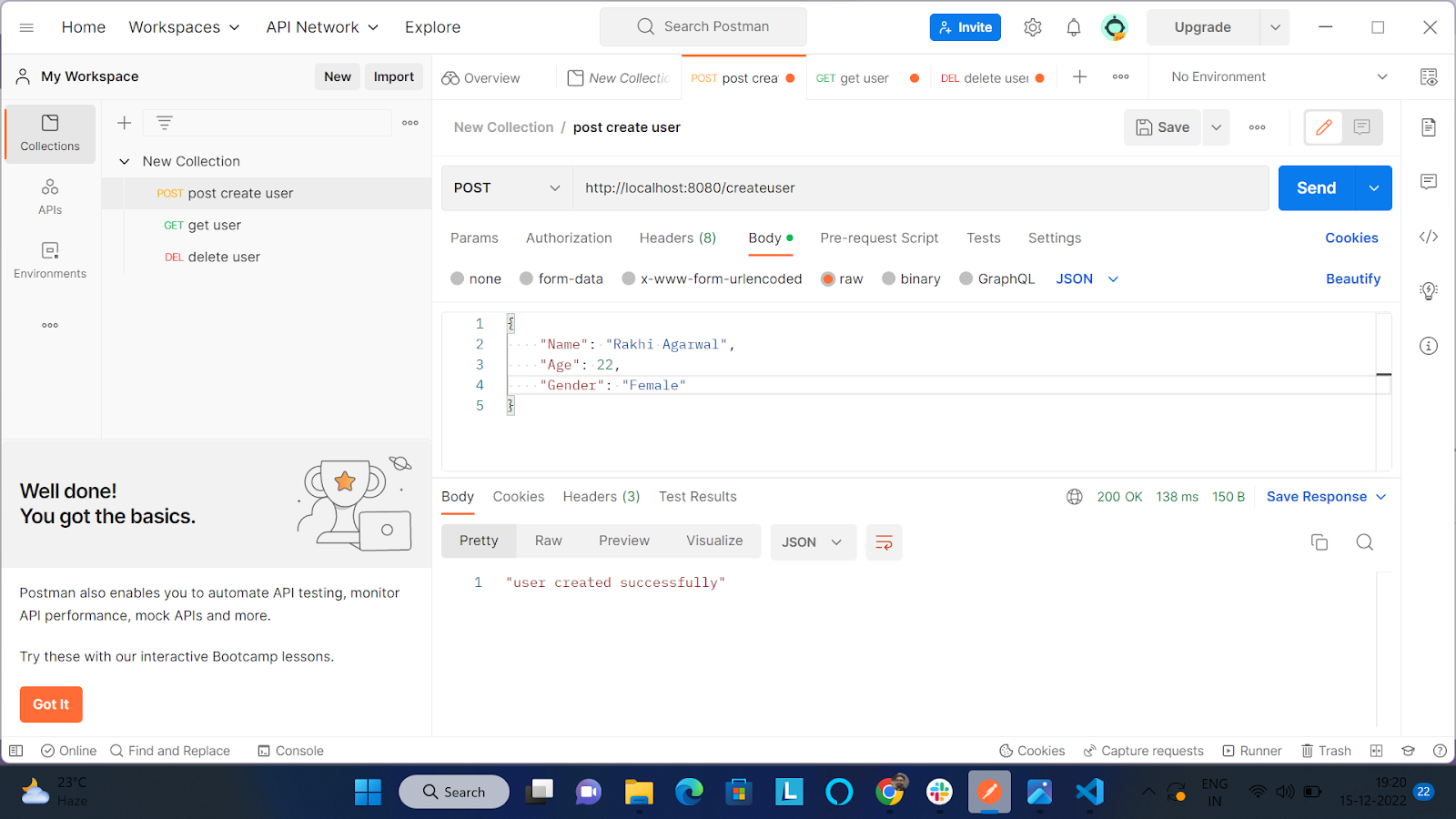Edit the request URL field
1456x819 pixels.
pyautogui.click(x=921, y=188)
